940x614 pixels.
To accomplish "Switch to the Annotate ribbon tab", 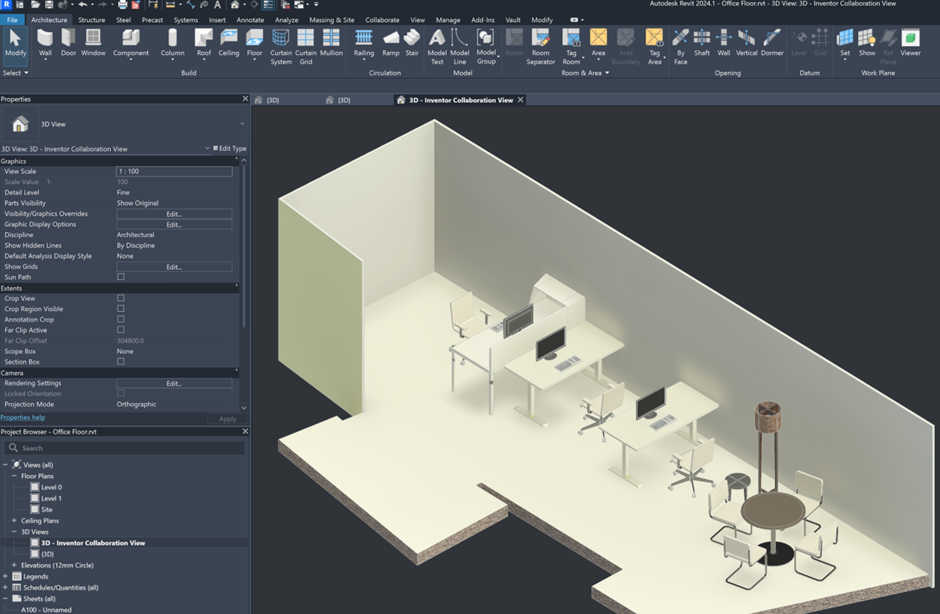I will [250, 20].
